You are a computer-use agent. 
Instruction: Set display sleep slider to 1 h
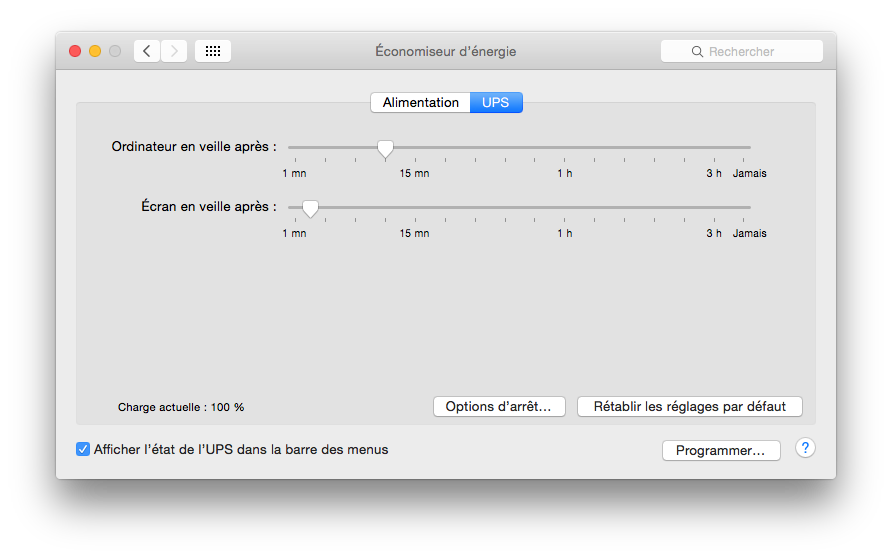564,208
